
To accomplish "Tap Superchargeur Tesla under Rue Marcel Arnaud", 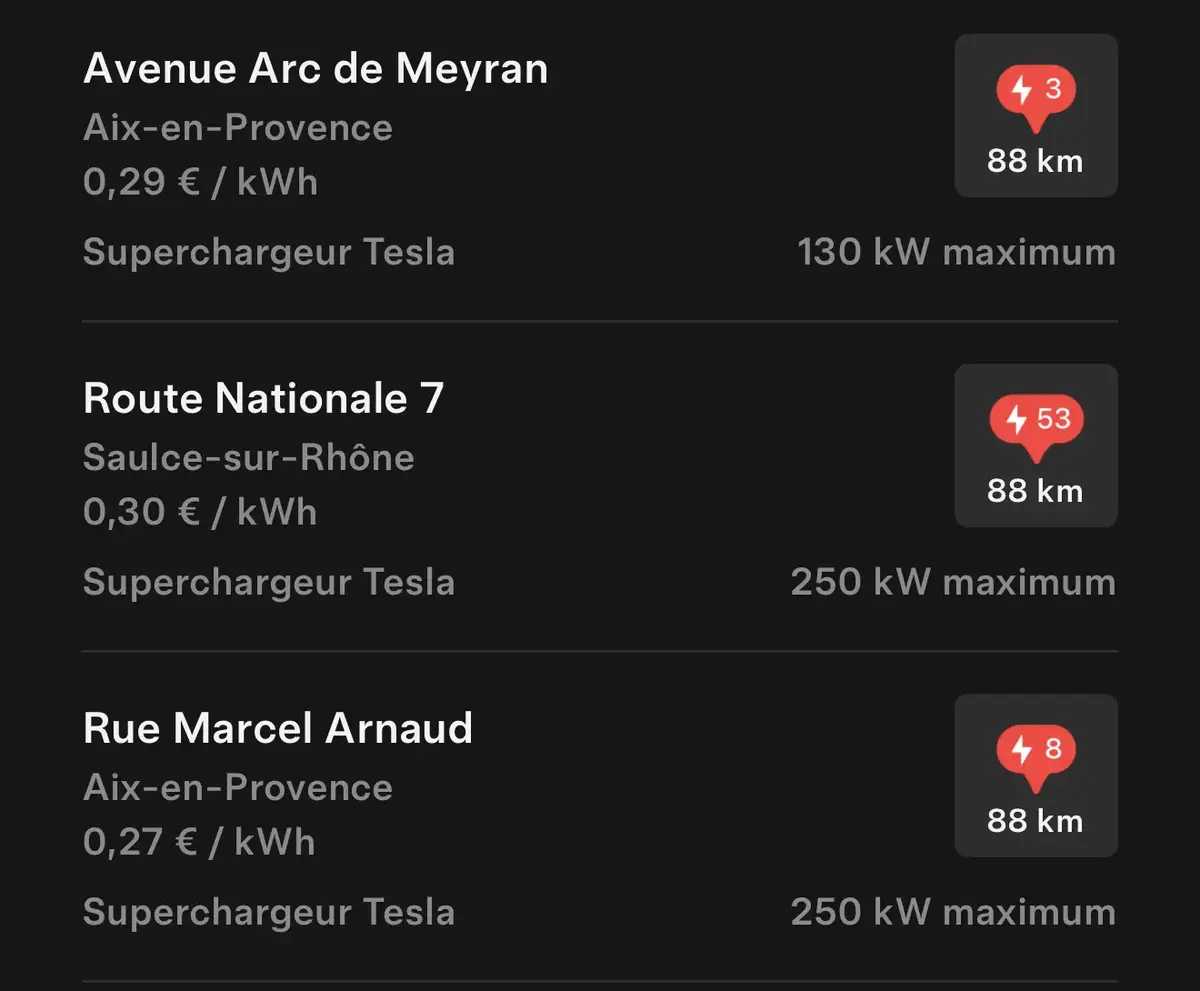I will [269, 912].
